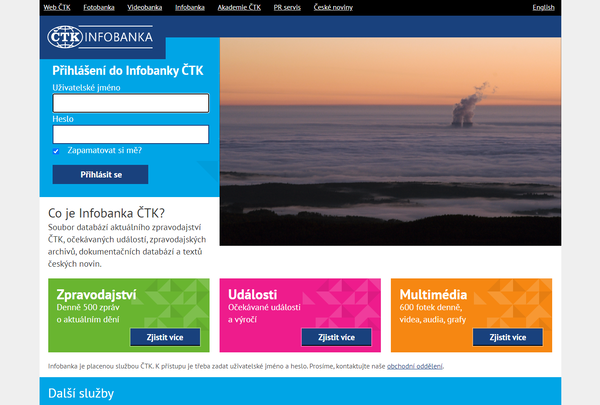Select Infobanka in the top navigation
This screenshot has width=600, height=405.
tap(190, 7)
